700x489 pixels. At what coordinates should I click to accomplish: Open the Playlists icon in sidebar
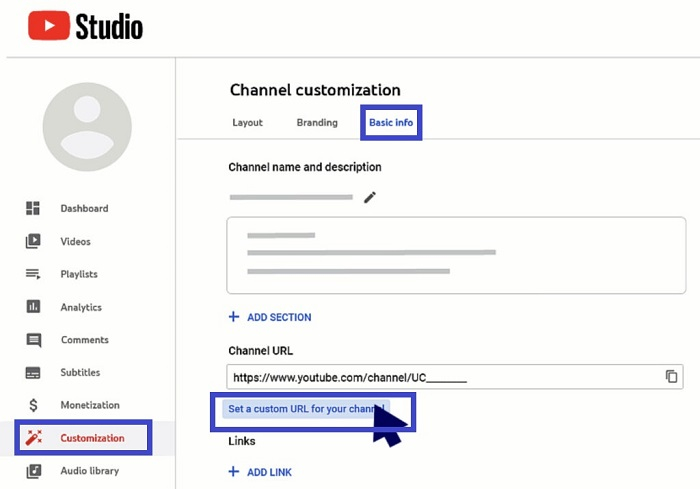(33, 274)
